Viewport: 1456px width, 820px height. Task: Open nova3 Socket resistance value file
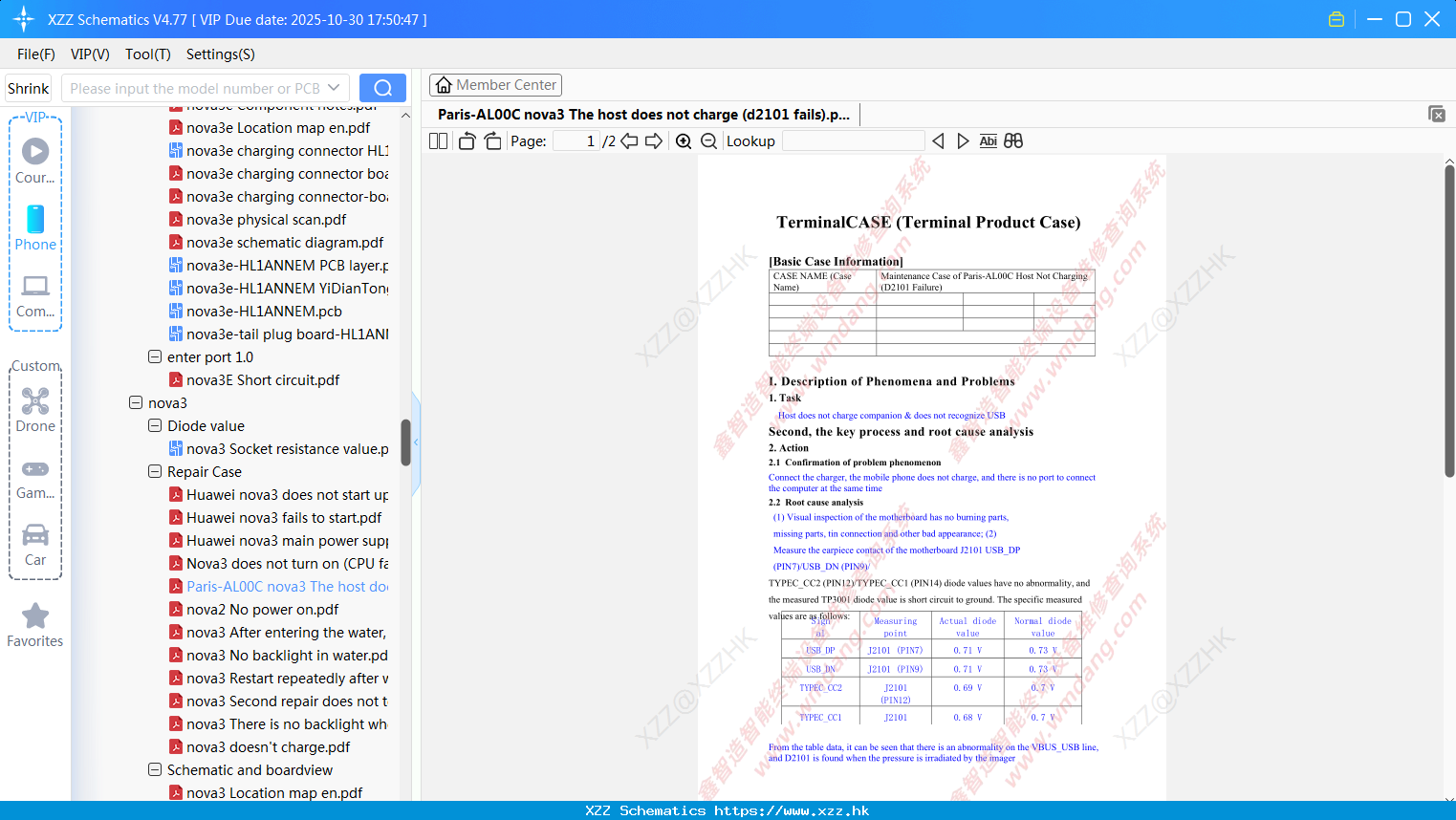pyautogui.click(x=287, y=448)
